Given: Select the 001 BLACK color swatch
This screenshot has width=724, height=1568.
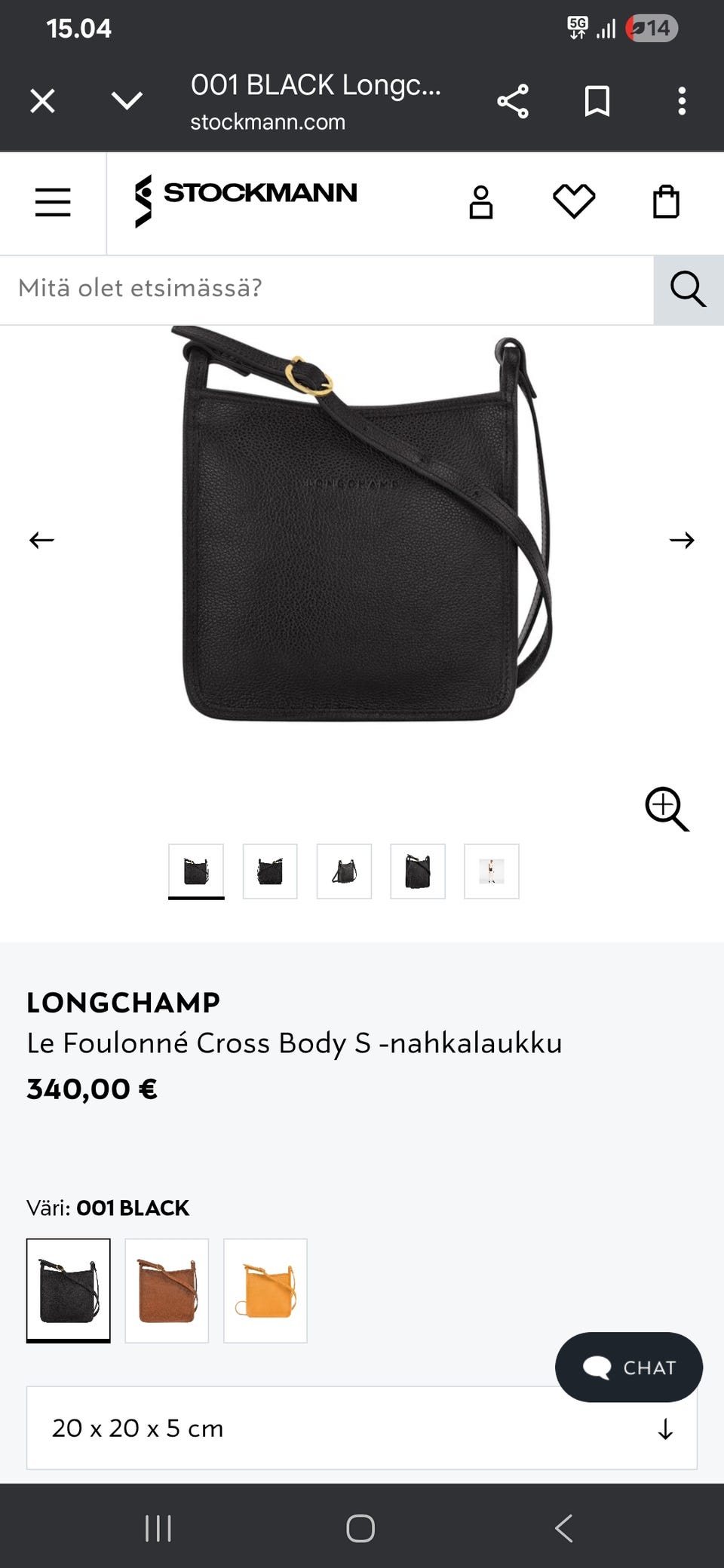Looking at the screenshot, I should point(69,1291).
